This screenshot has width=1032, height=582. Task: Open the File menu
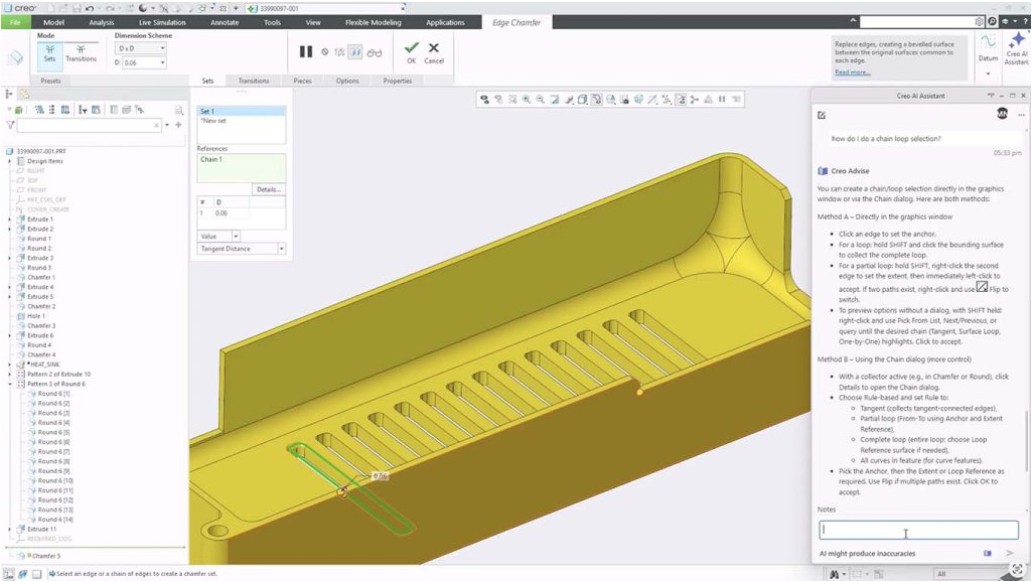pyautogui.click(x=15, y=22)
